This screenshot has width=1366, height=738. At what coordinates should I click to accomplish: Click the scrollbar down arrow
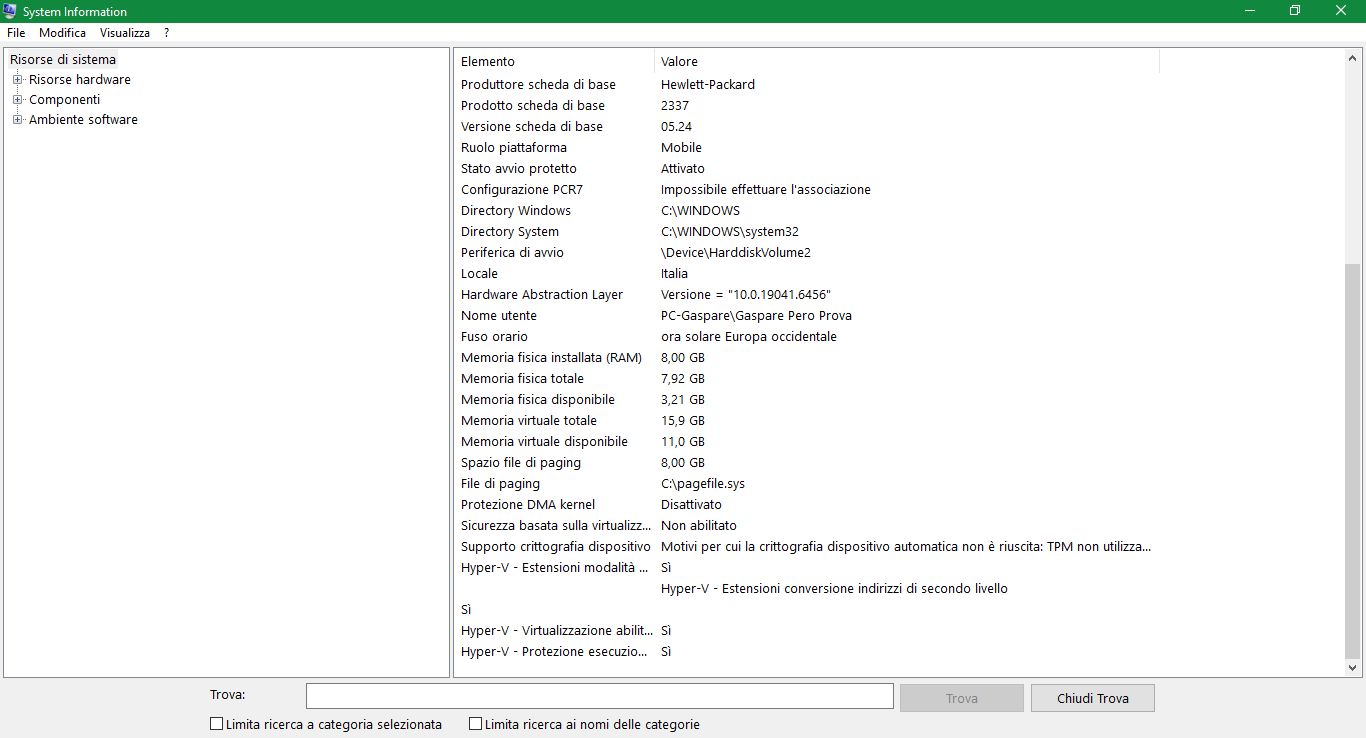pyautogui.click(x=1353, y=668)
